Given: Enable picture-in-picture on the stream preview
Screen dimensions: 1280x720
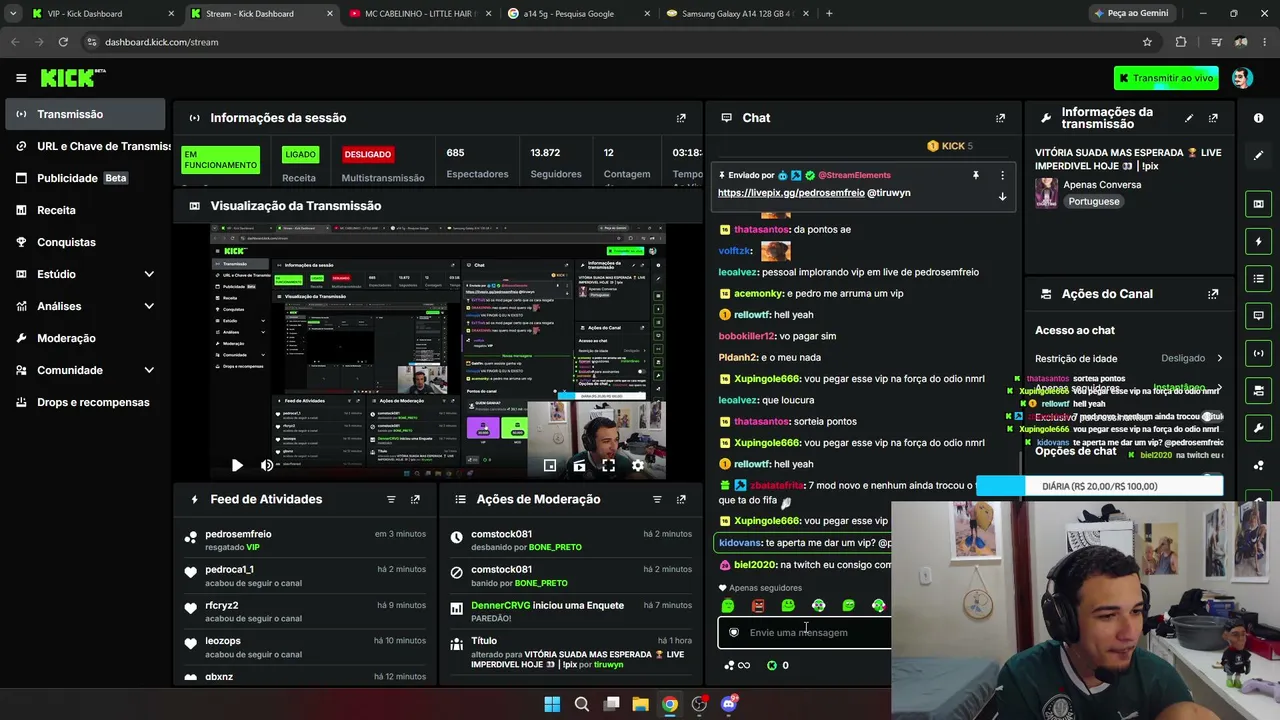Looking at the screenshot, I should [549, 465].
